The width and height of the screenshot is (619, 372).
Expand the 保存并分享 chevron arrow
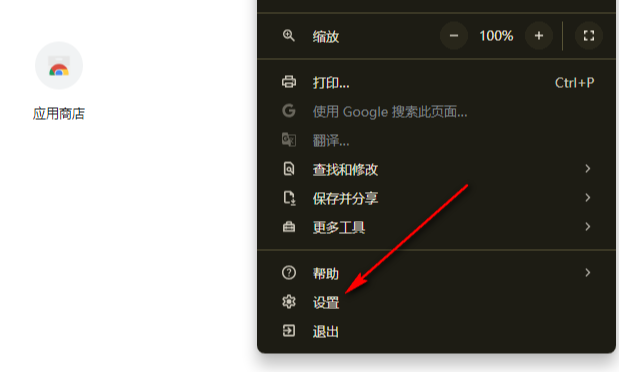point(587,197)
